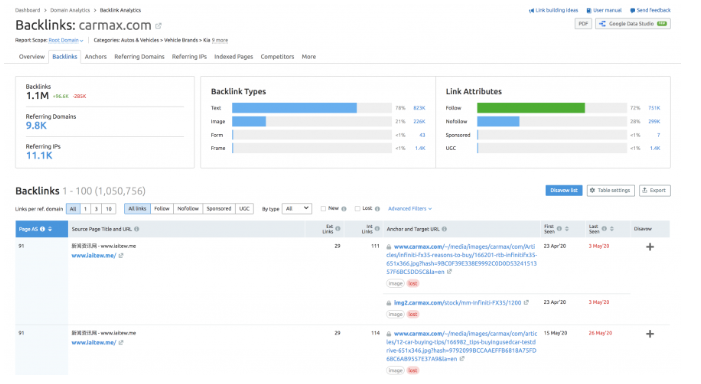Click sort arrows on First Seen column
Viewport: 701px width, 384px height.
click(567, 229)
